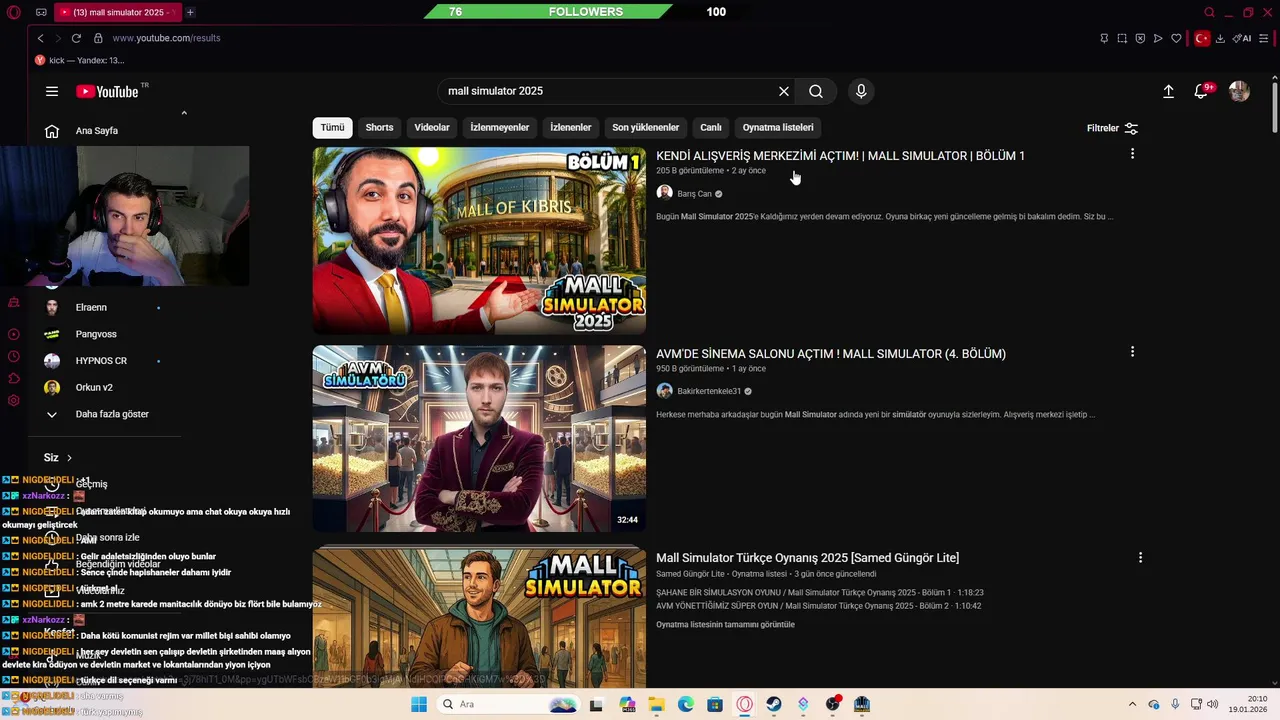Click the Turkish flag extension icon
Viewport: 1280px width, 720px height.
(1202, 38)
